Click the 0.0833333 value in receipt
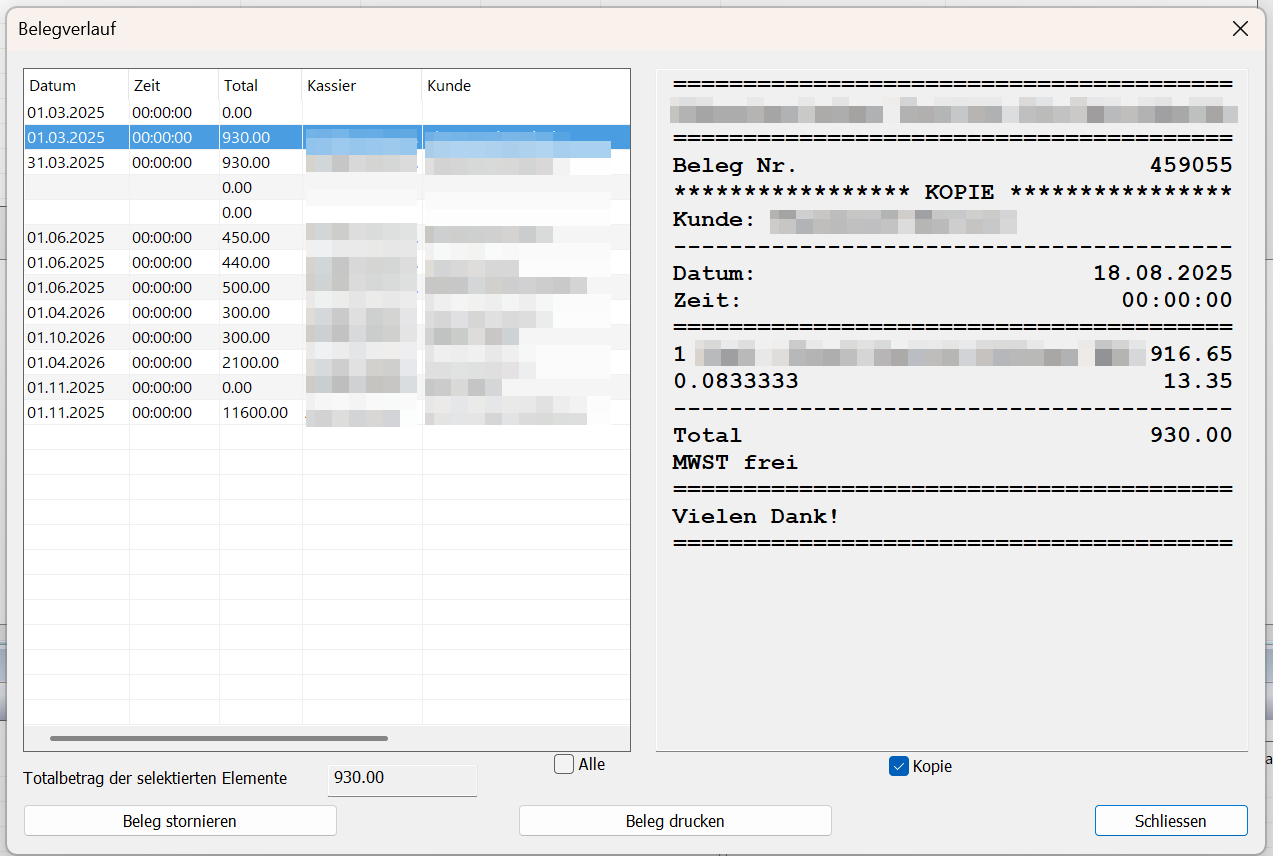 click(x=735, y=381)
